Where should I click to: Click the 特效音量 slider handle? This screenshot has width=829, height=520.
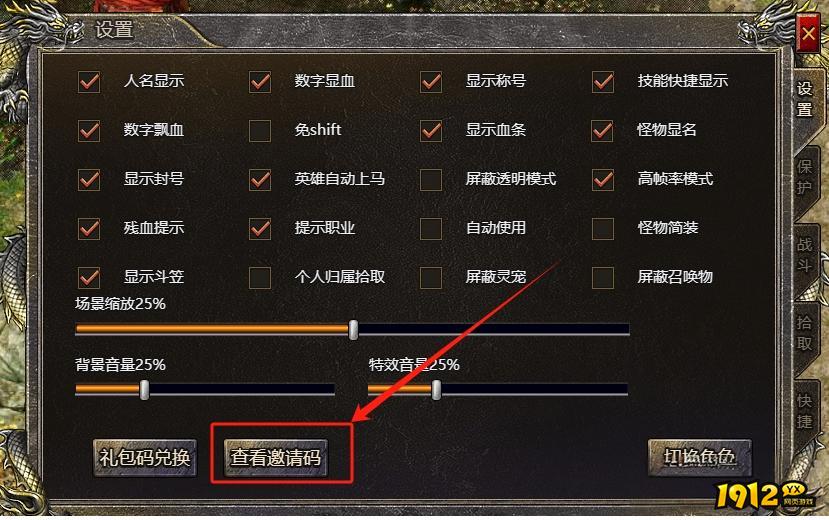(436, 390)
